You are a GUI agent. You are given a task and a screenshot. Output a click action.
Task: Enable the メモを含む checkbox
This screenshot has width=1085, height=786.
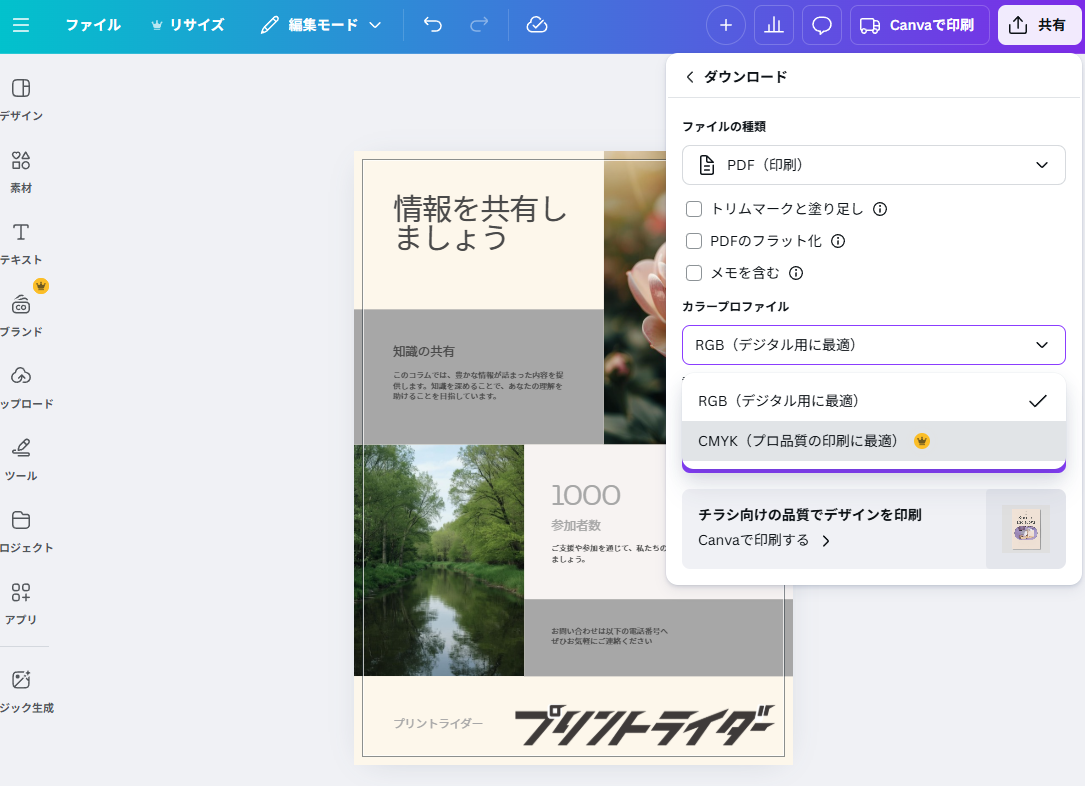point(694,273)
